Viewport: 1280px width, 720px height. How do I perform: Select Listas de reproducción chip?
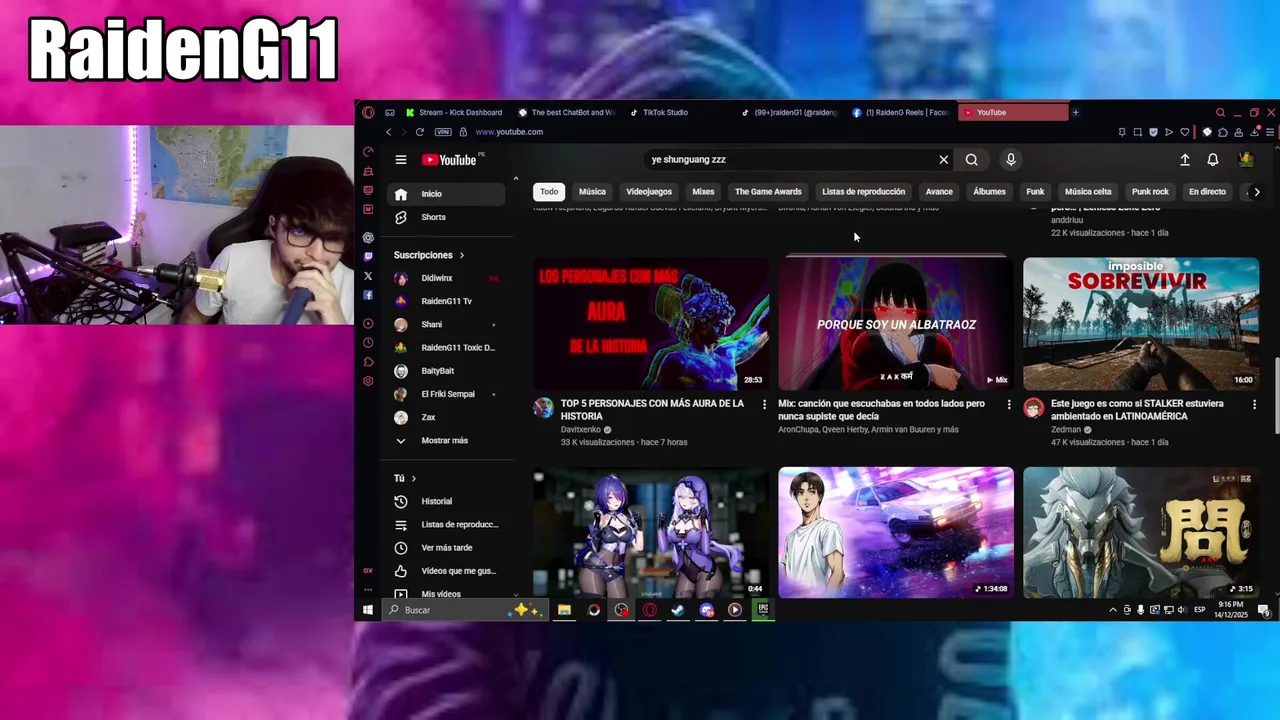pyautogui.click(x=863, y=192)
